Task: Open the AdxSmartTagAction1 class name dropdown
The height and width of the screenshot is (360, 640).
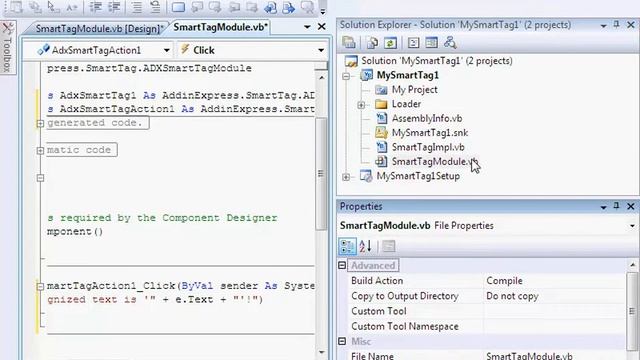Action: (x=167, y=50)
